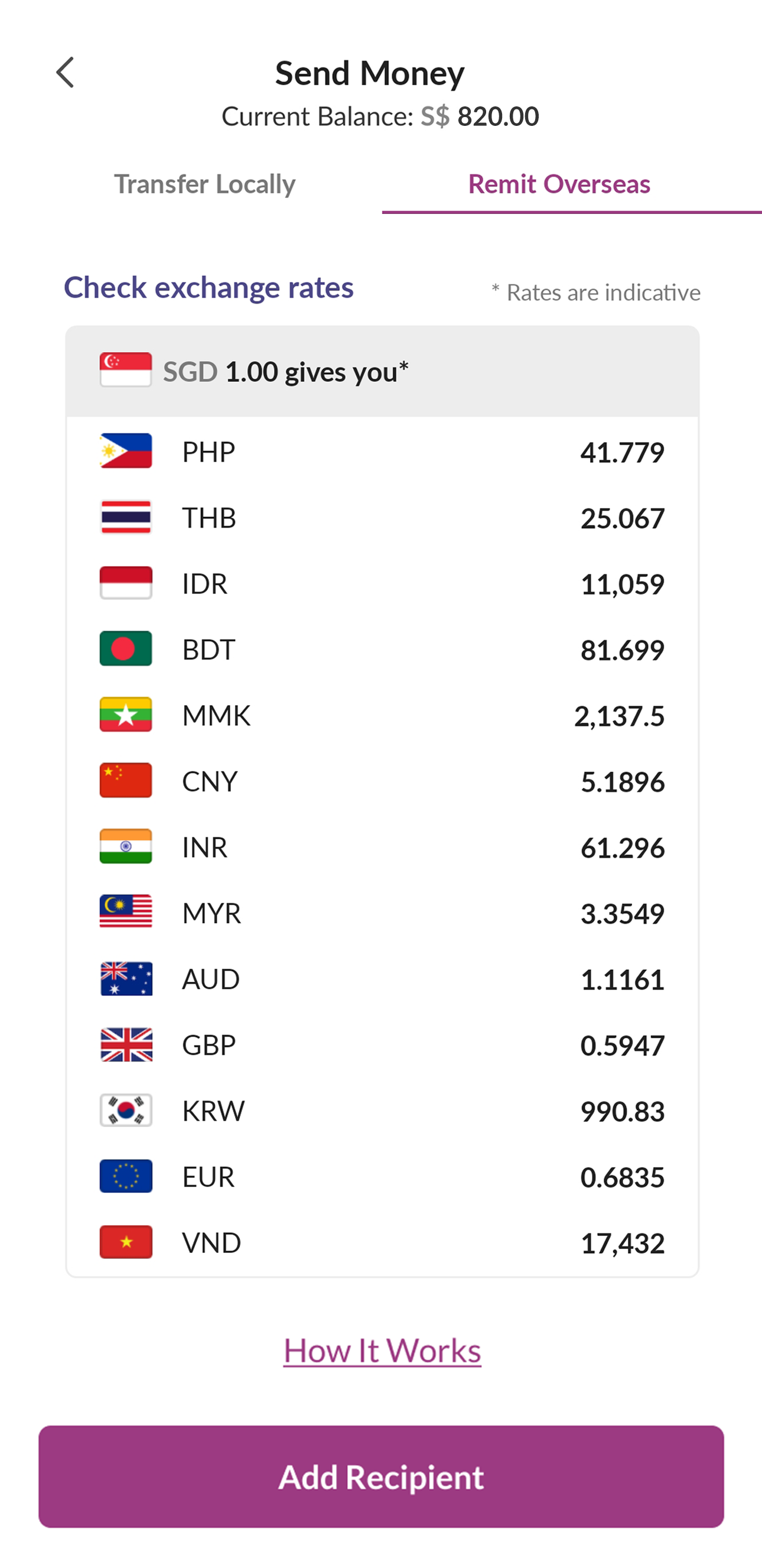Open the How It Works link
The image size is (762, 1568).
(382, 1351)
